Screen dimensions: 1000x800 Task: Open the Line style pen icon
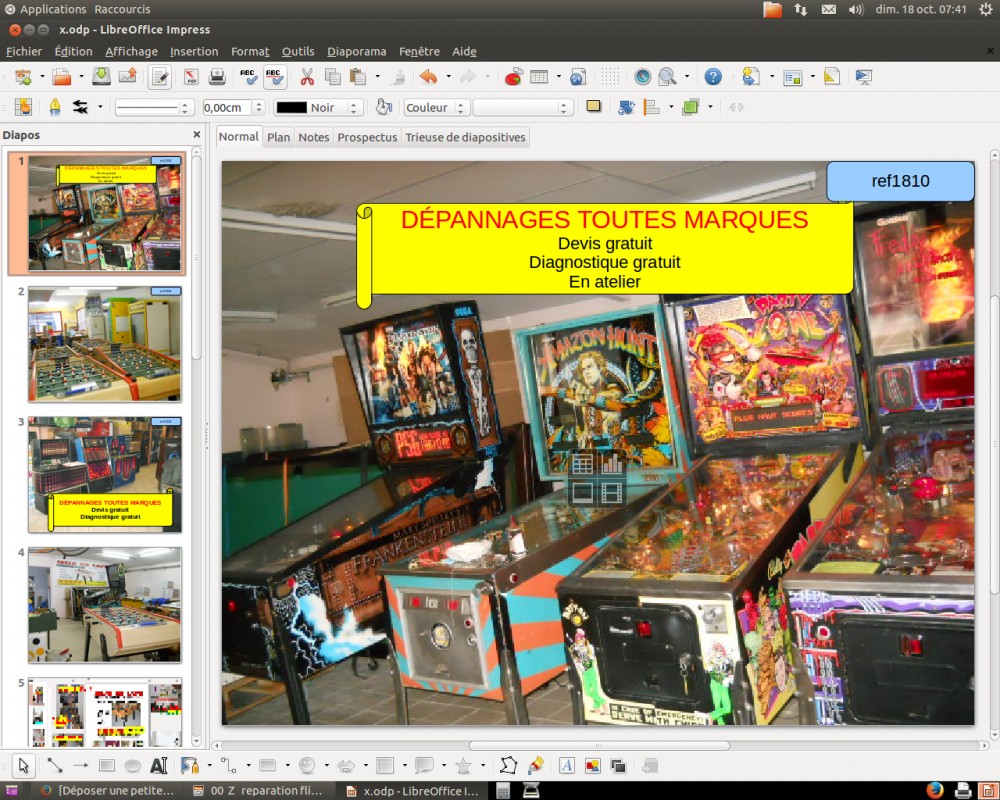(x=54, y=107)
